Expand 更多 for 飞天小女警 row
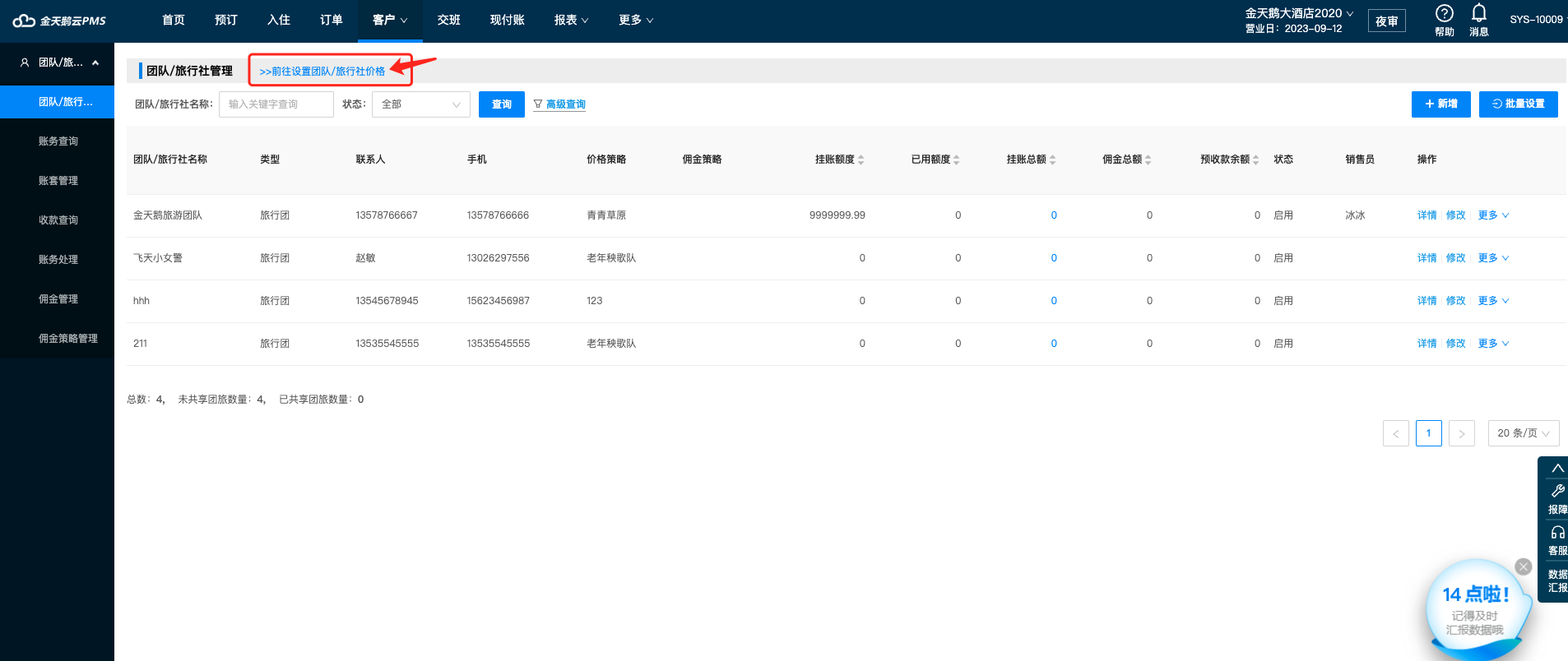 click(x=1493, y=258)
